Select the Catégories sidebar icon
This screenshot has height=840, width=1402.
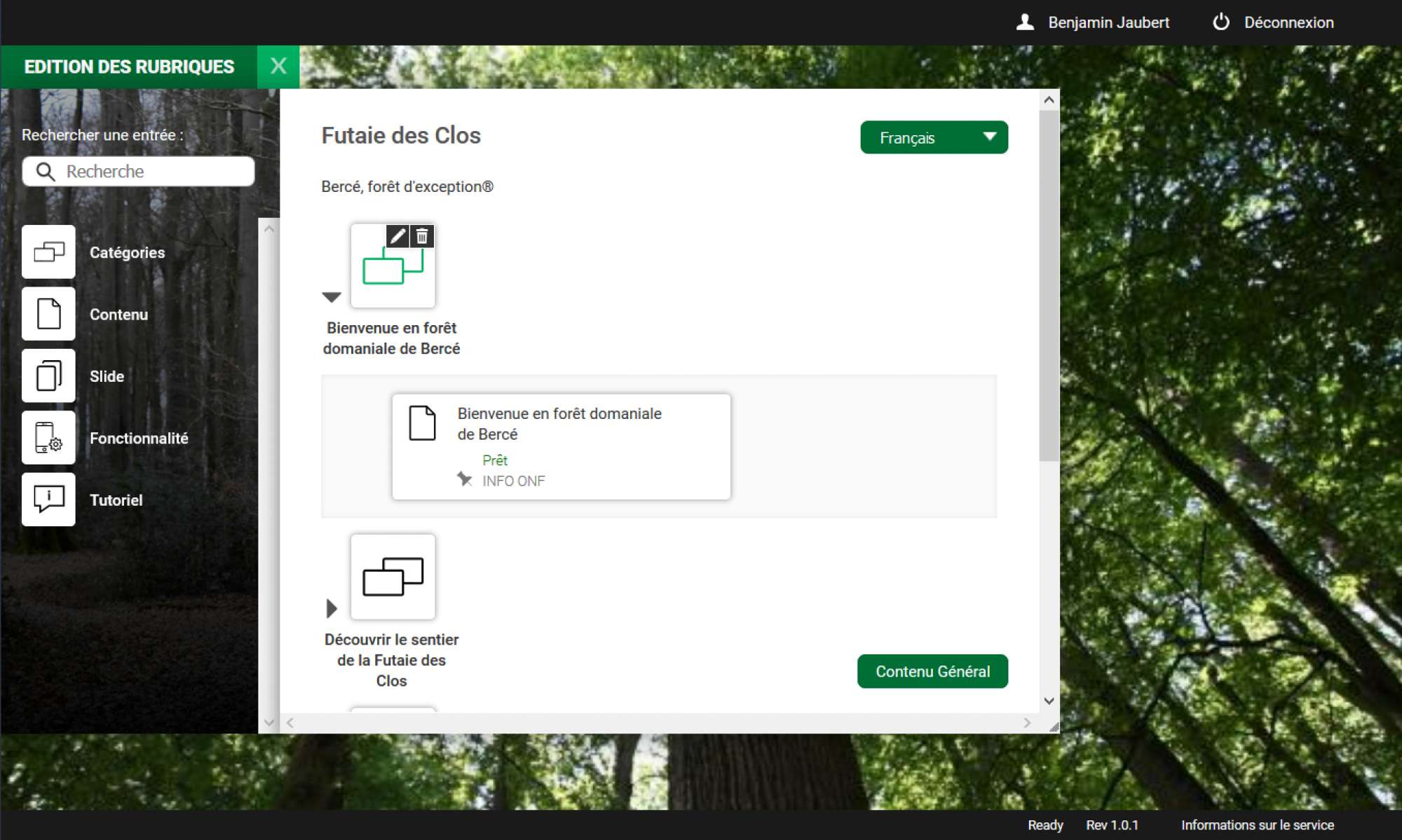point(48,252)
